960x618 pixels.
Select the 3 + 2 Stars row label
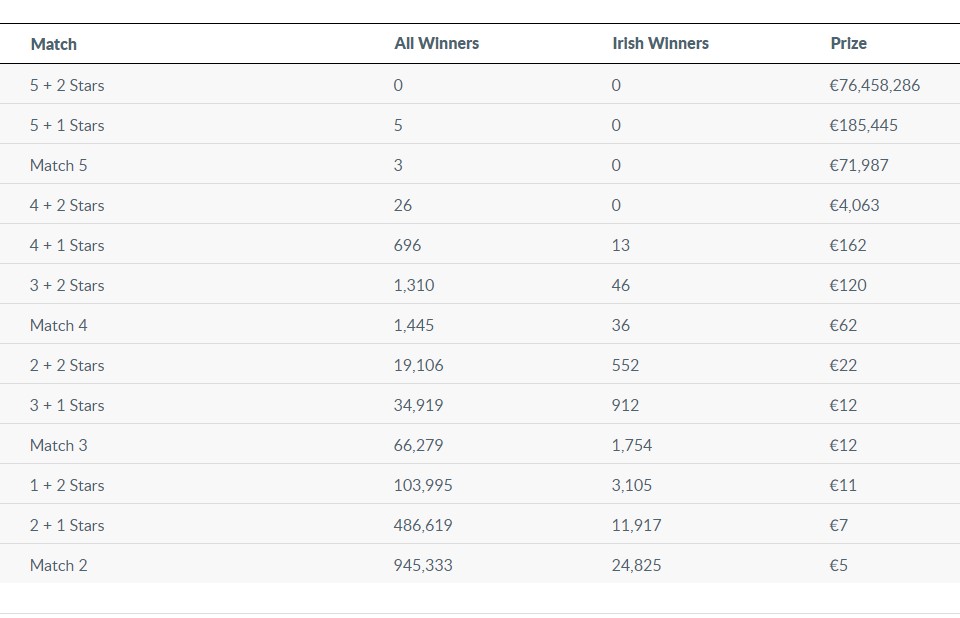pyautogui.click(x=67, y=285)
